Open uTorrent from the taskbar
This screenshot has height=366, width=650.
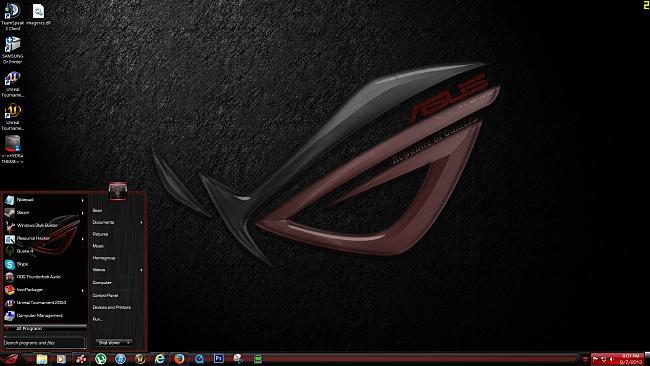pos(101,359)
